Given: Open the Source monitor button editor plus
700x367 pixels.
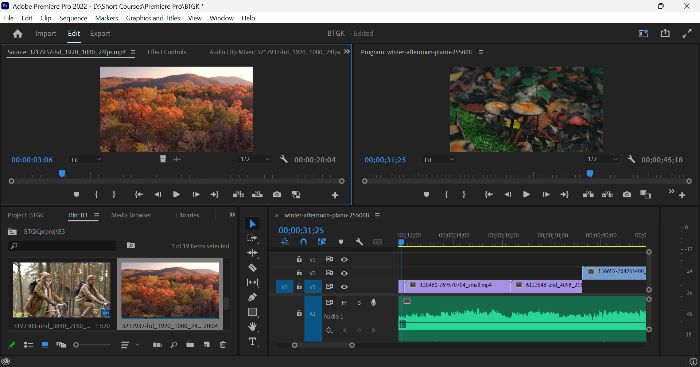Looking at the screenshot, I should coord(335,195).
